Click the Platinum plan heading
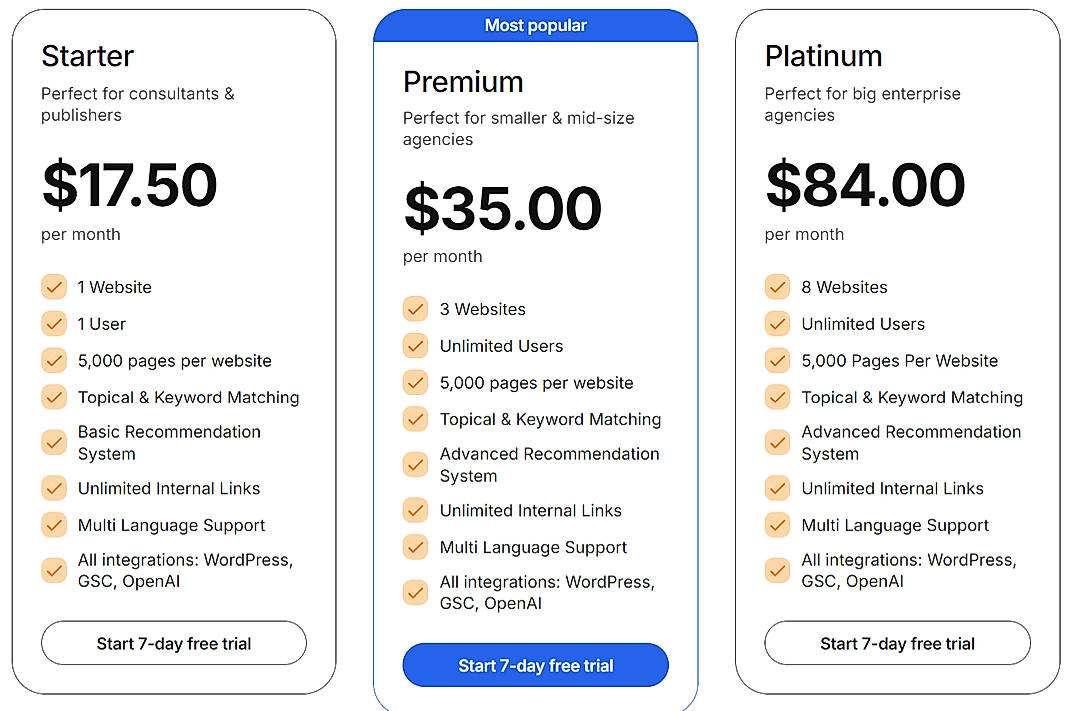The width and height of the screenshot is (1070, 711). point(823,57)
